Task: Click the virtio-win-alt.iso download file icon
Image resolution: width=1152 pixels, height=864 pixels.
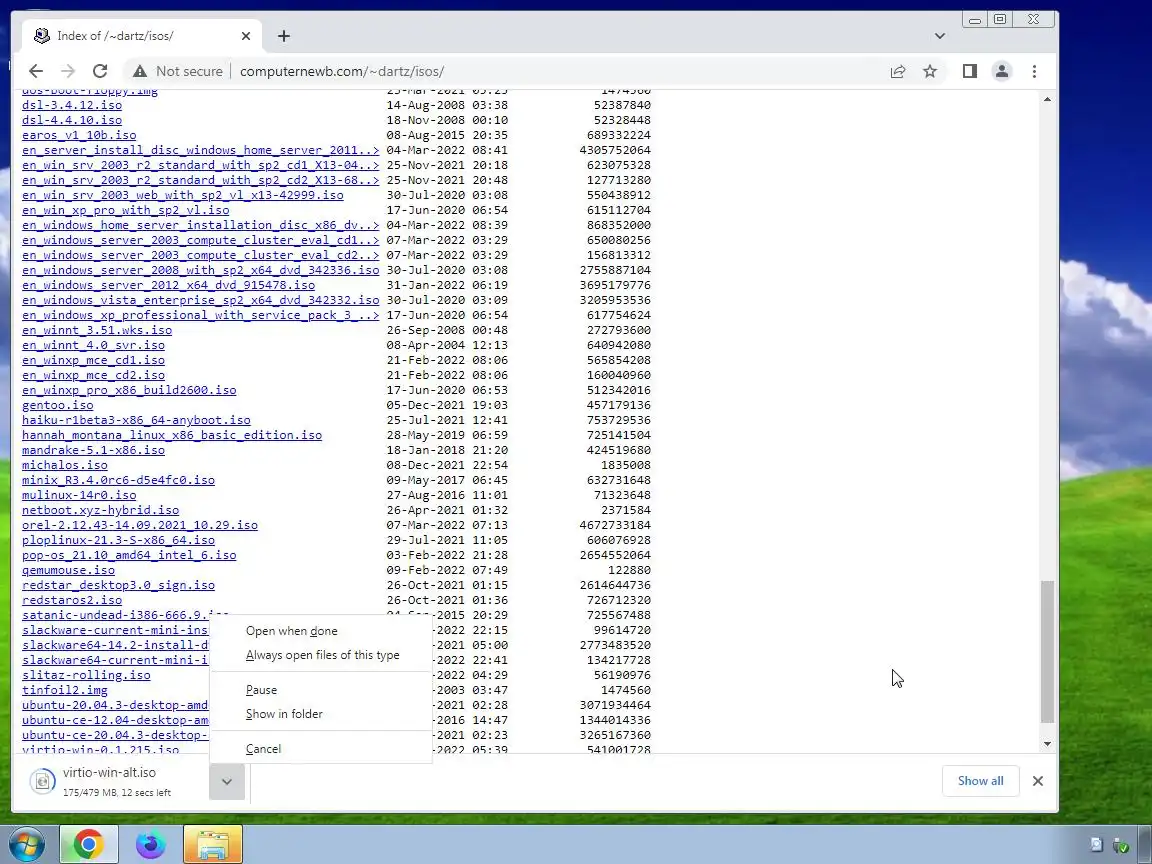Action: 43,781
